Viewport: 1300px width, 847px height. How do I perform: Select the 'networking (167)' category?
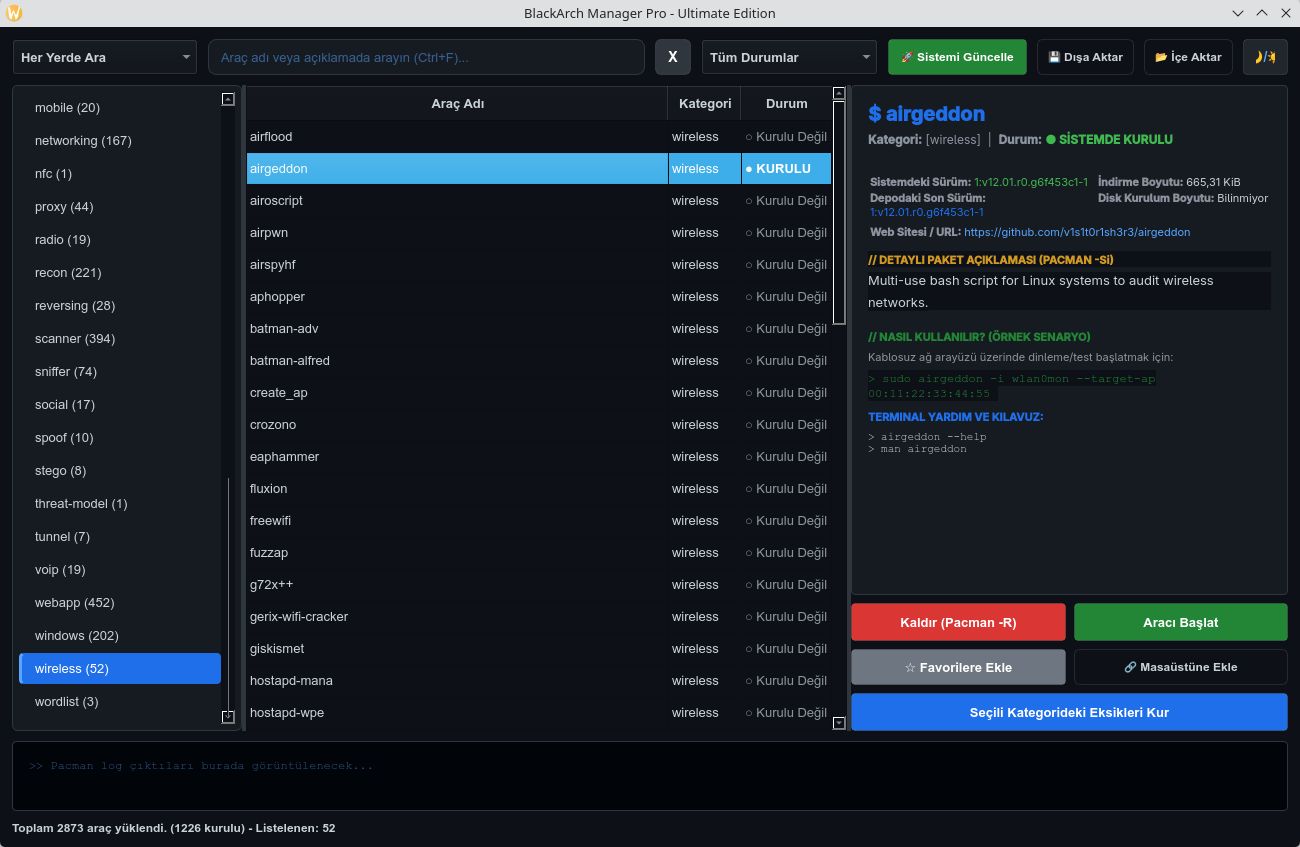click(120, 141)
